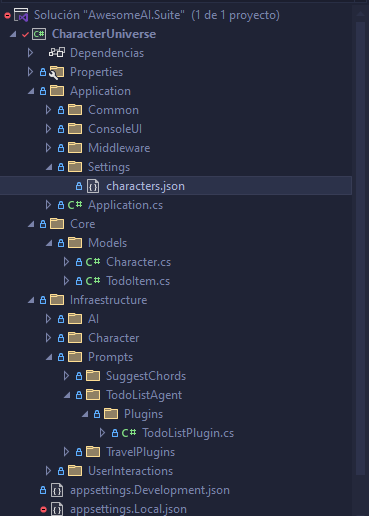The image size is (369, 516).
Task: Collapse the Infraestructure folder
Action: pos(31,300)
